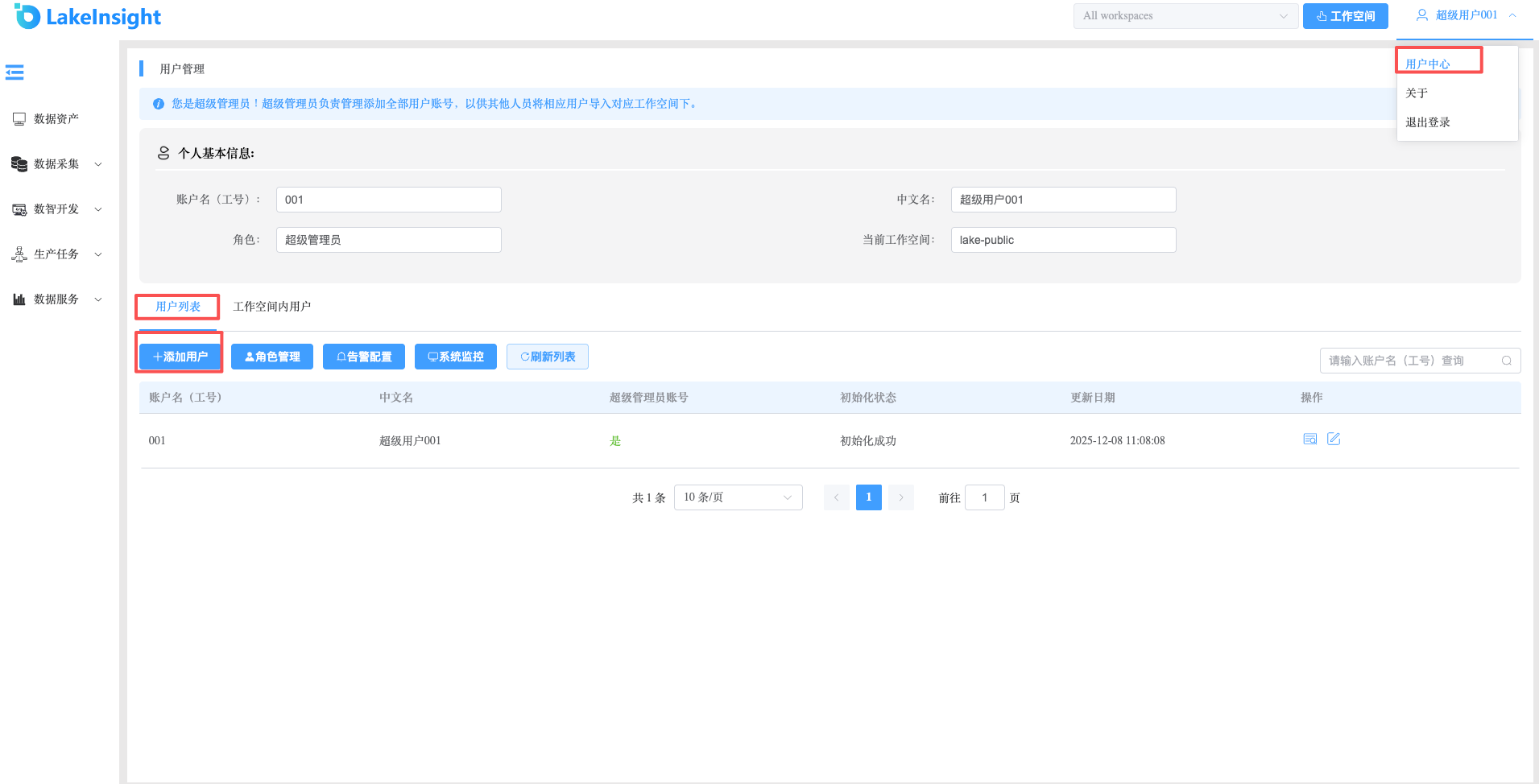Click the info icon in the admin notice banner
The width and height of the screenshot is (1539, 784).
tap(159, 104)
